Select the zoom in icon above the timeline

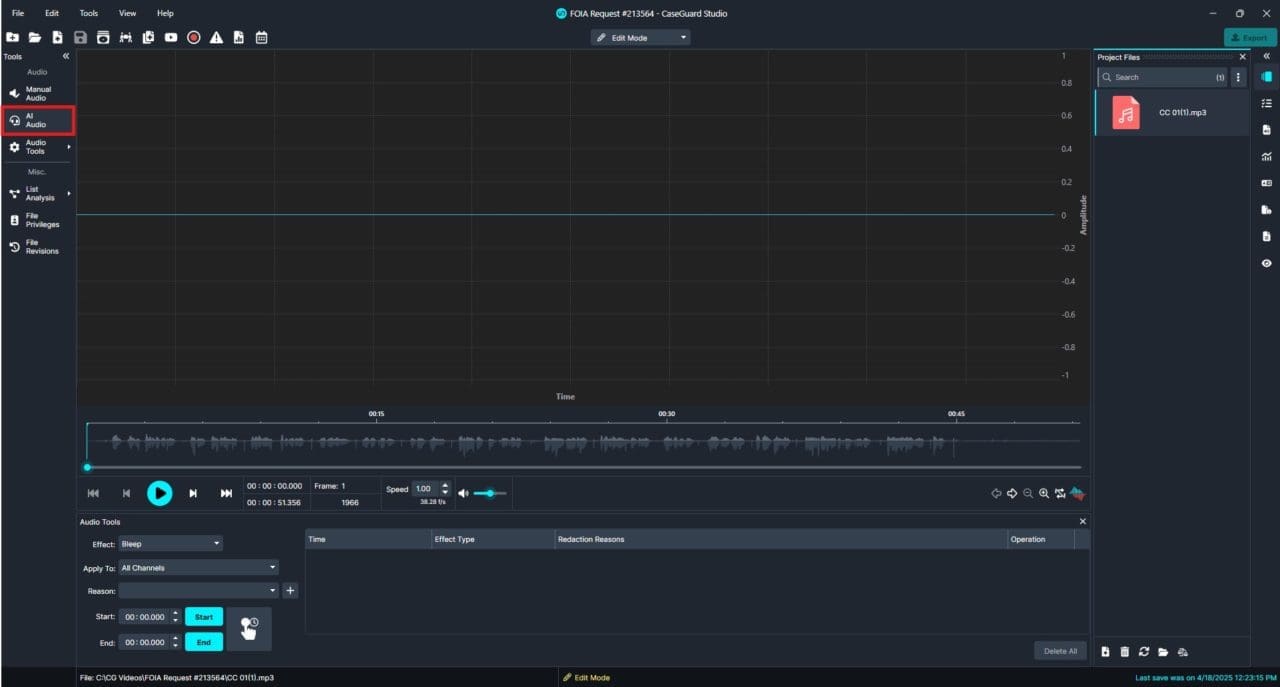click(x=1044, y=493)
